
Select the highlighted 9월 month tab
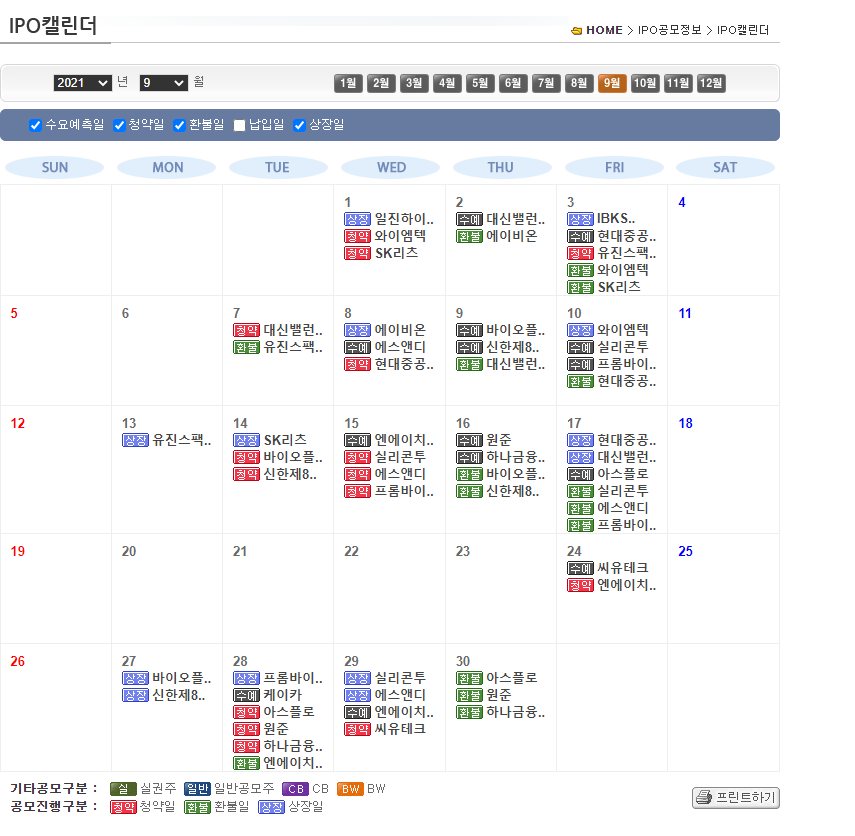coord(612,83)
